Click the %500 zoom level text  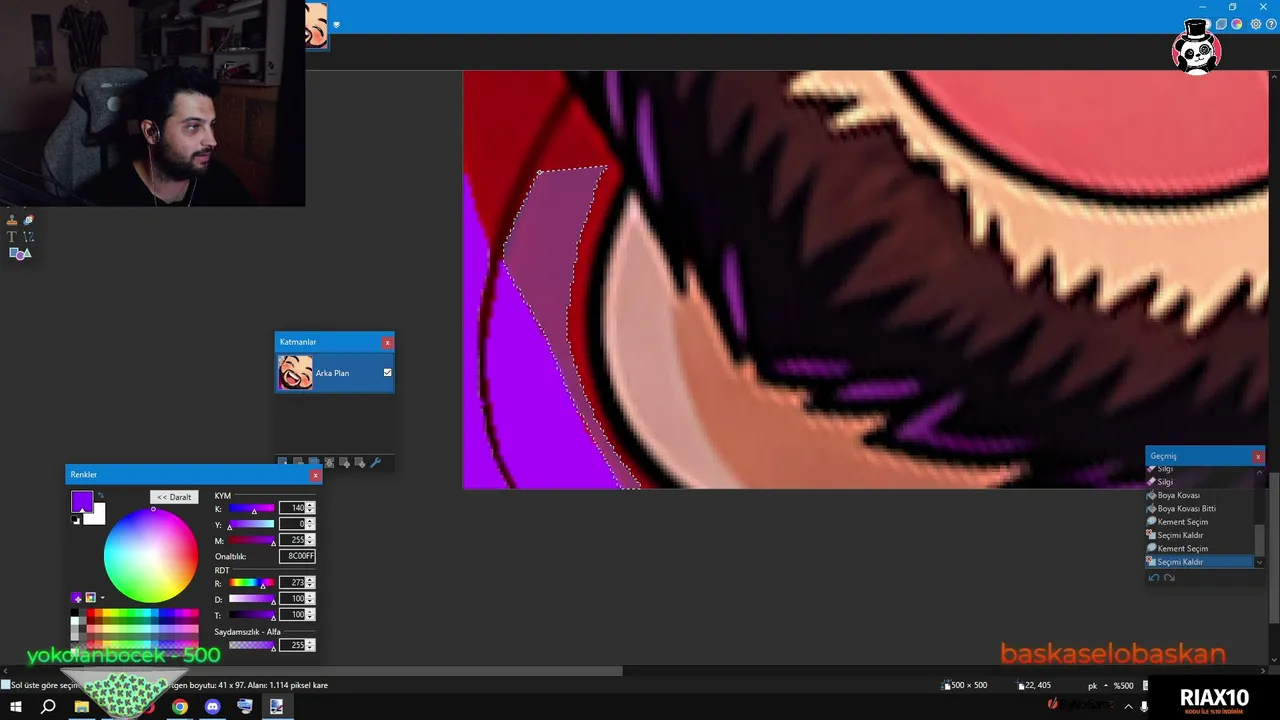1124,685
